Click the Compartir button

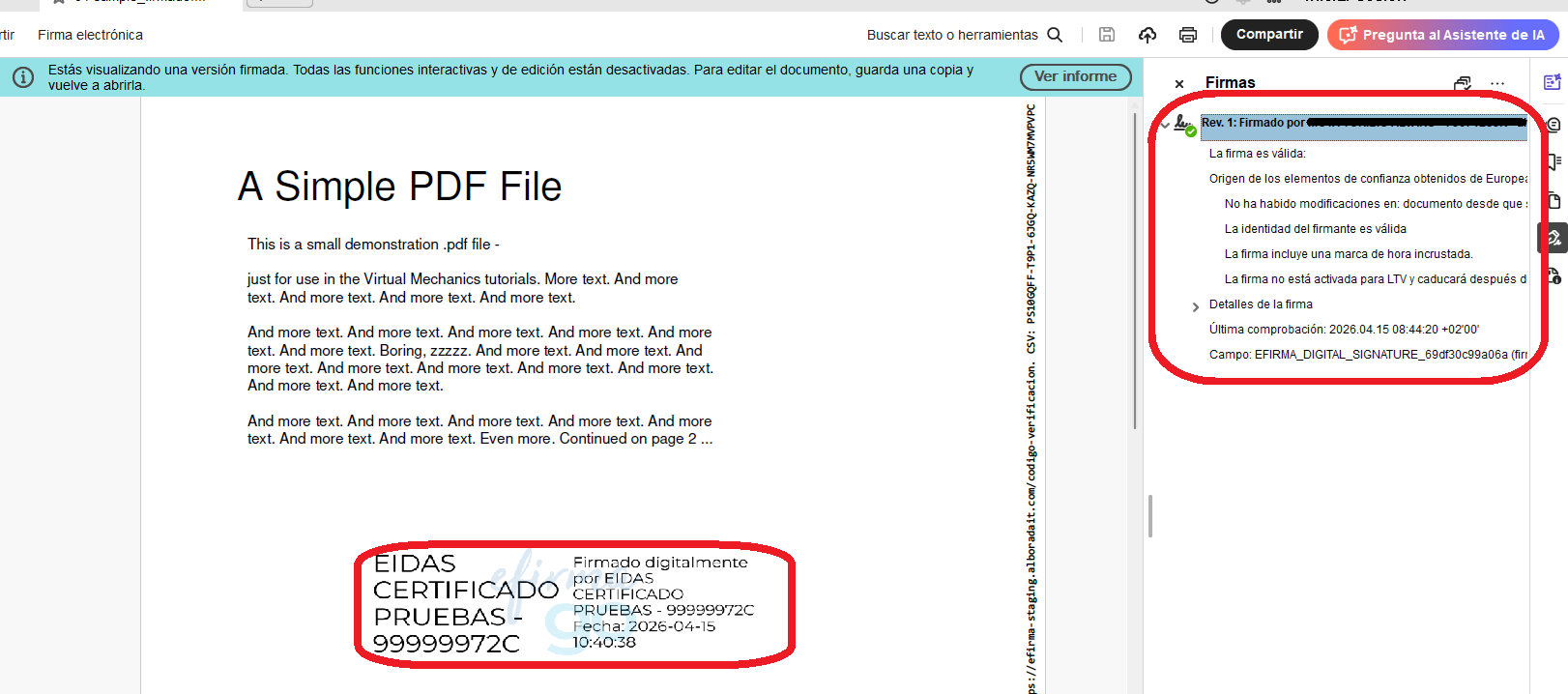[x=1269, y=35]
